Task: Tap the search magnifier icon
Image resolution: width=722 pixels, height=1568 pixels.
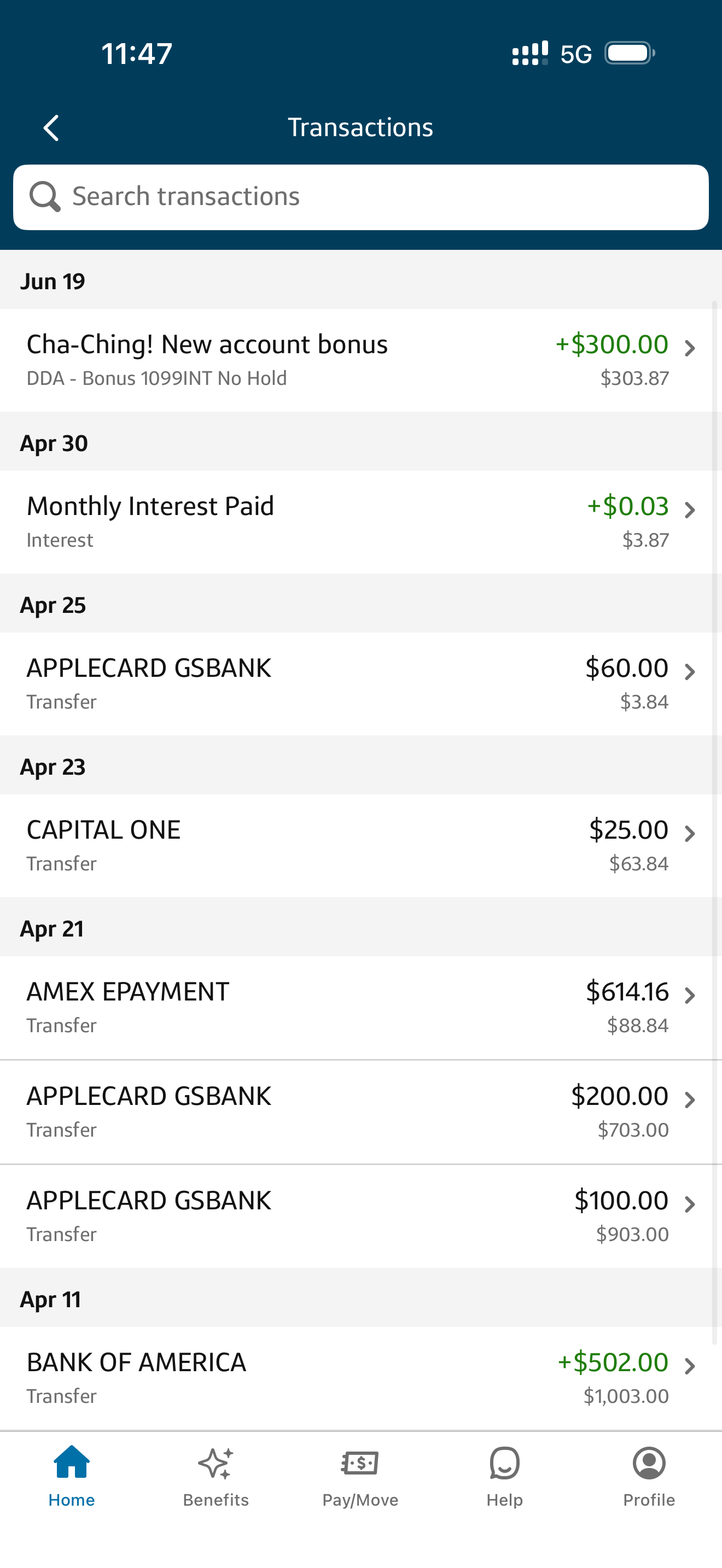Action: coord(44,197)
